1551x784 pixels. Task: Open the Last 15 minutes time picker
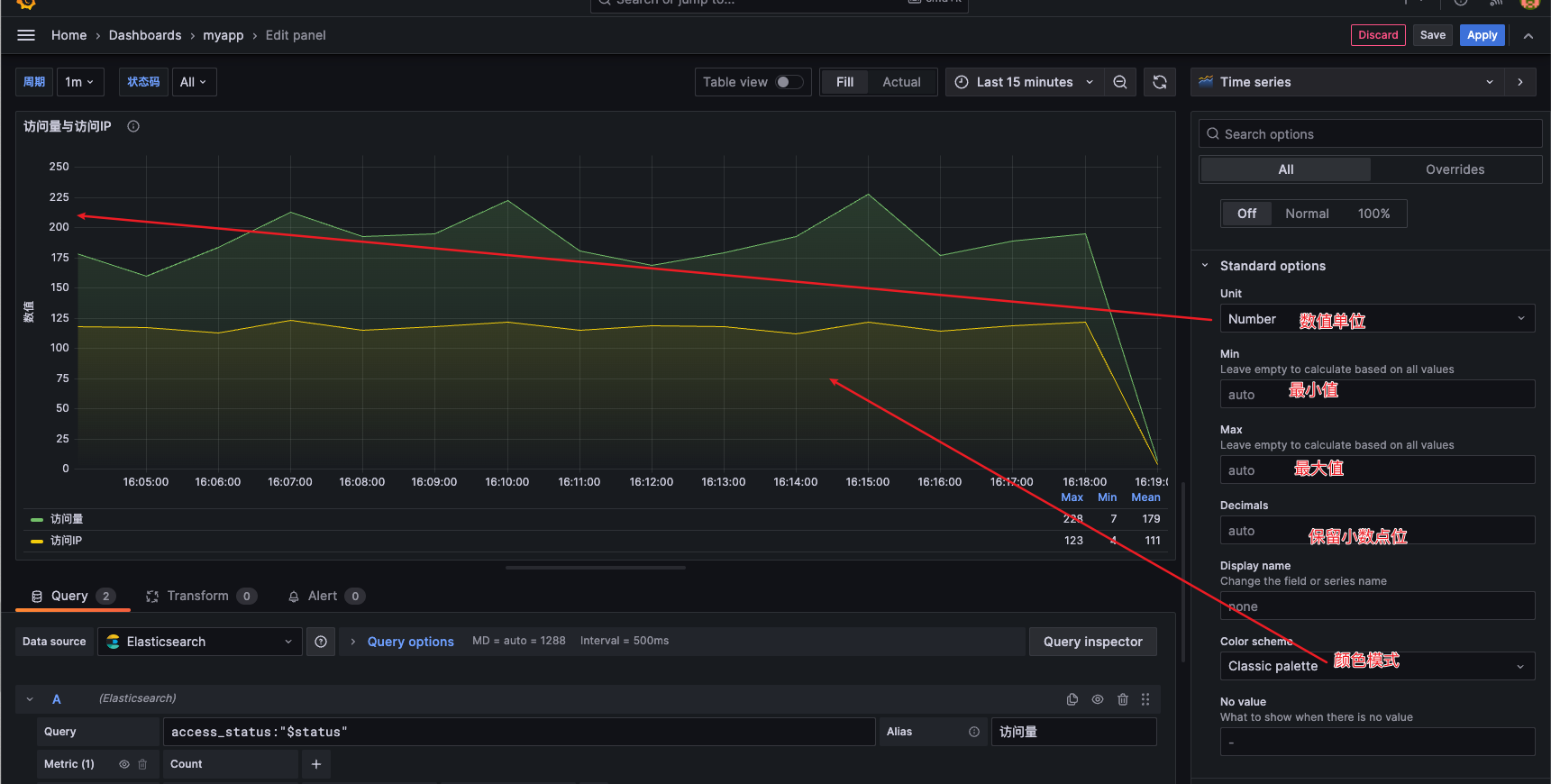pyautogui.click(x=1024, y=82)
